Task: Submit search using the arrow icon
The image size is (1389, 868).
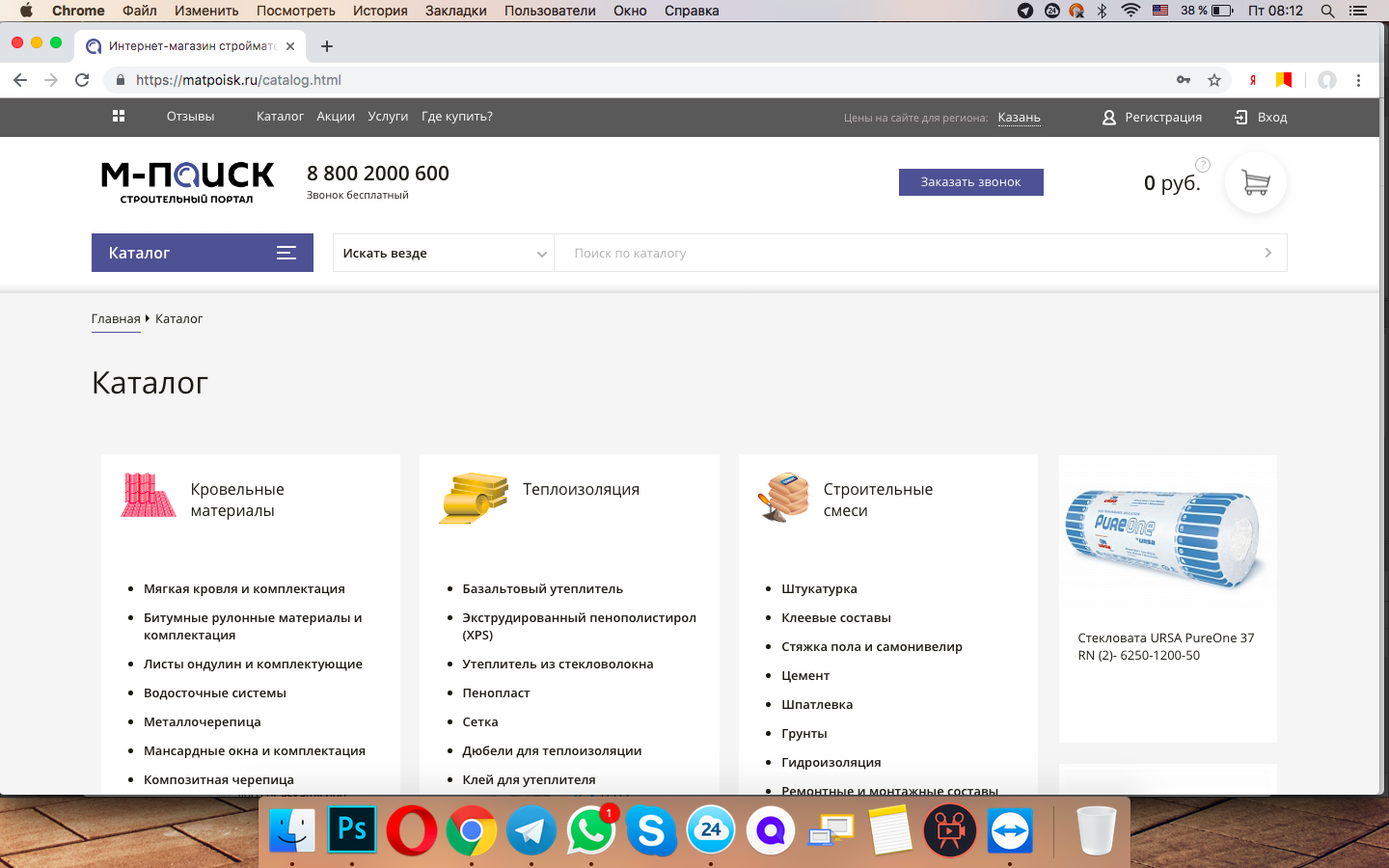Action: [1267, 253]
